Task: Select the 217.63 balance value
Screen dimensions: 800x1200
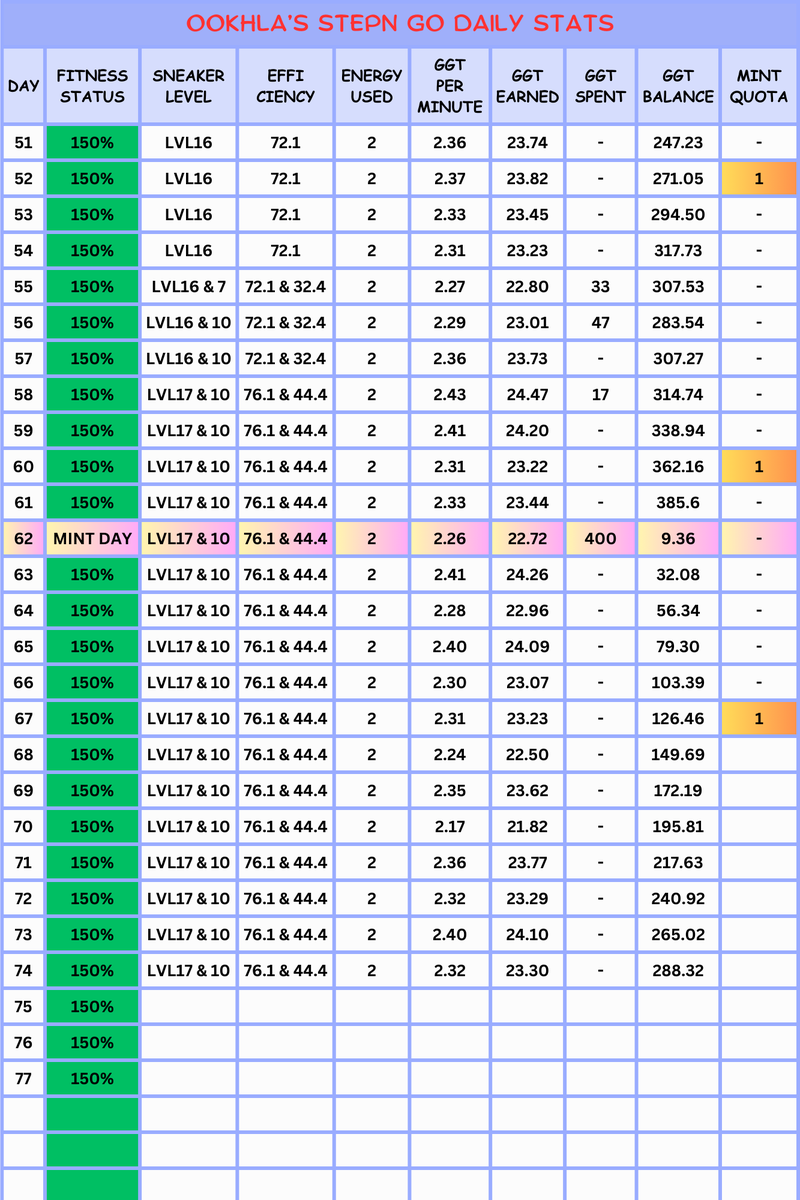Action: coord(678,863)
